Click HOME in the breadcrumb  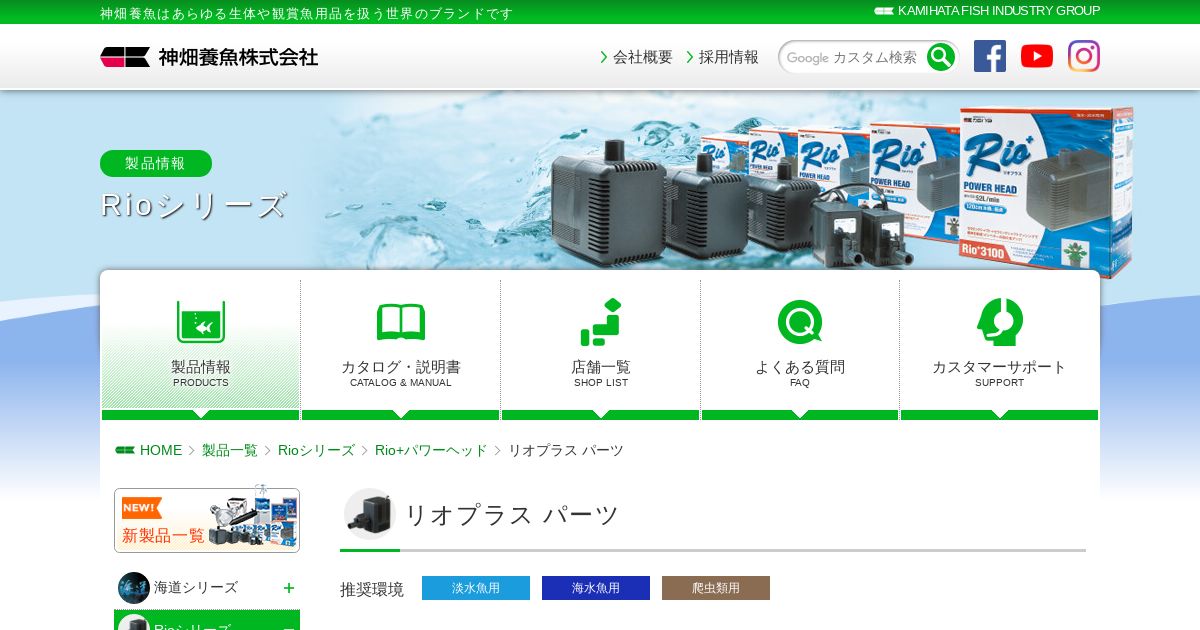(161, 450)
